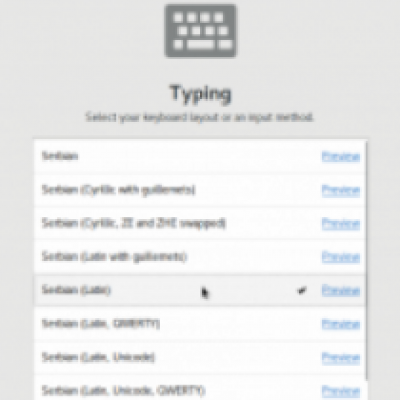The height and width of the screenshot is (400, 400).
Task: Click the layout list vertical scrollbar
Action: tap(366, 260)
